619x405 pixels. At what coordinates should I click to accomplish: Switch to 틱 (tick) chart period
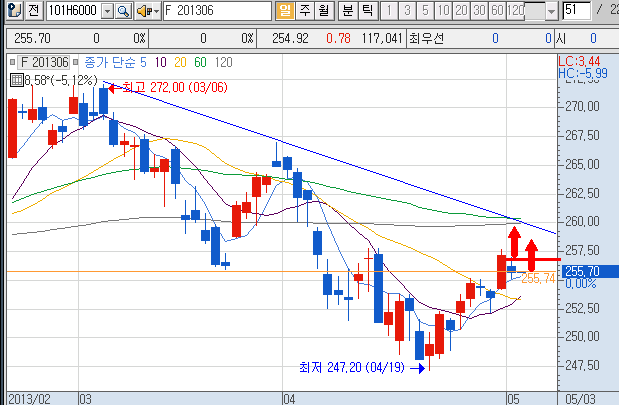pos(365,11)
